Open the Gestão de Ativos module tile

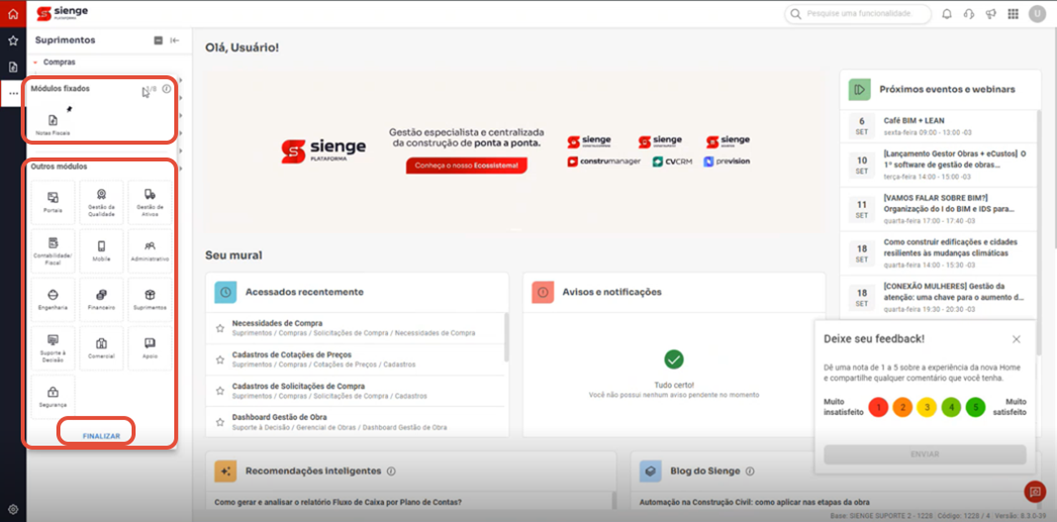(x=150, y=202)
